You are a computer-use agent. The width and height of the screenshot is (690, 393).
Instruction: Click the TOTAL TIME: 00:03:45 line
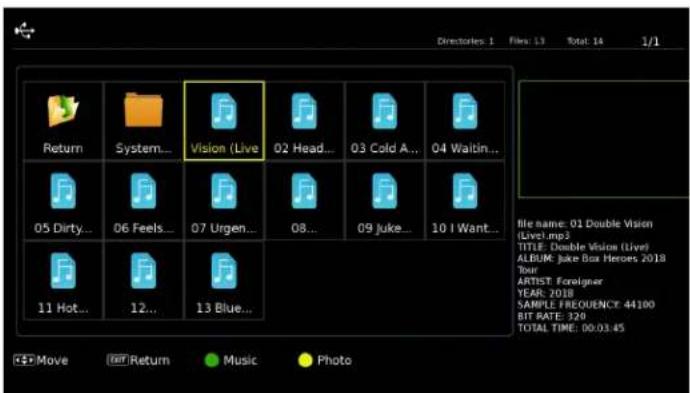click(x=571, y=328)
